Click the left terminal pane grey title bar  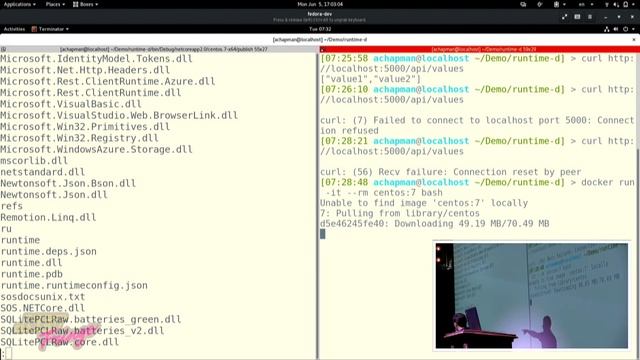[x=158, y=49]
